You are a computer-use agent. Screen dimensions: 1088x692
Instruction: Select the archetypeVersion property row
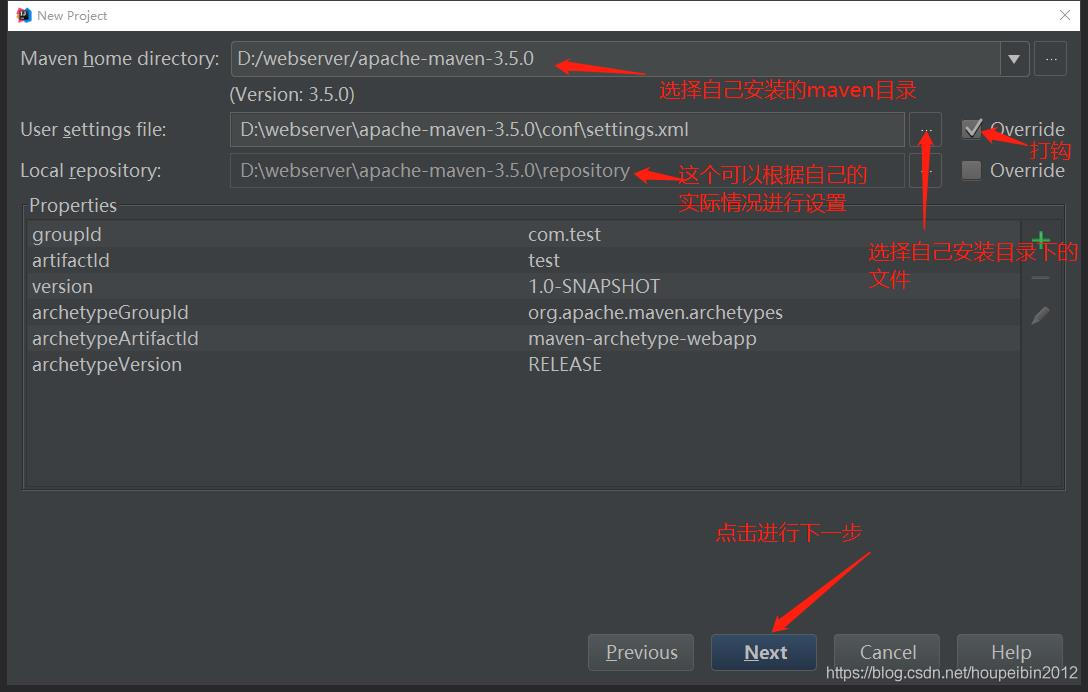point(524,364)
